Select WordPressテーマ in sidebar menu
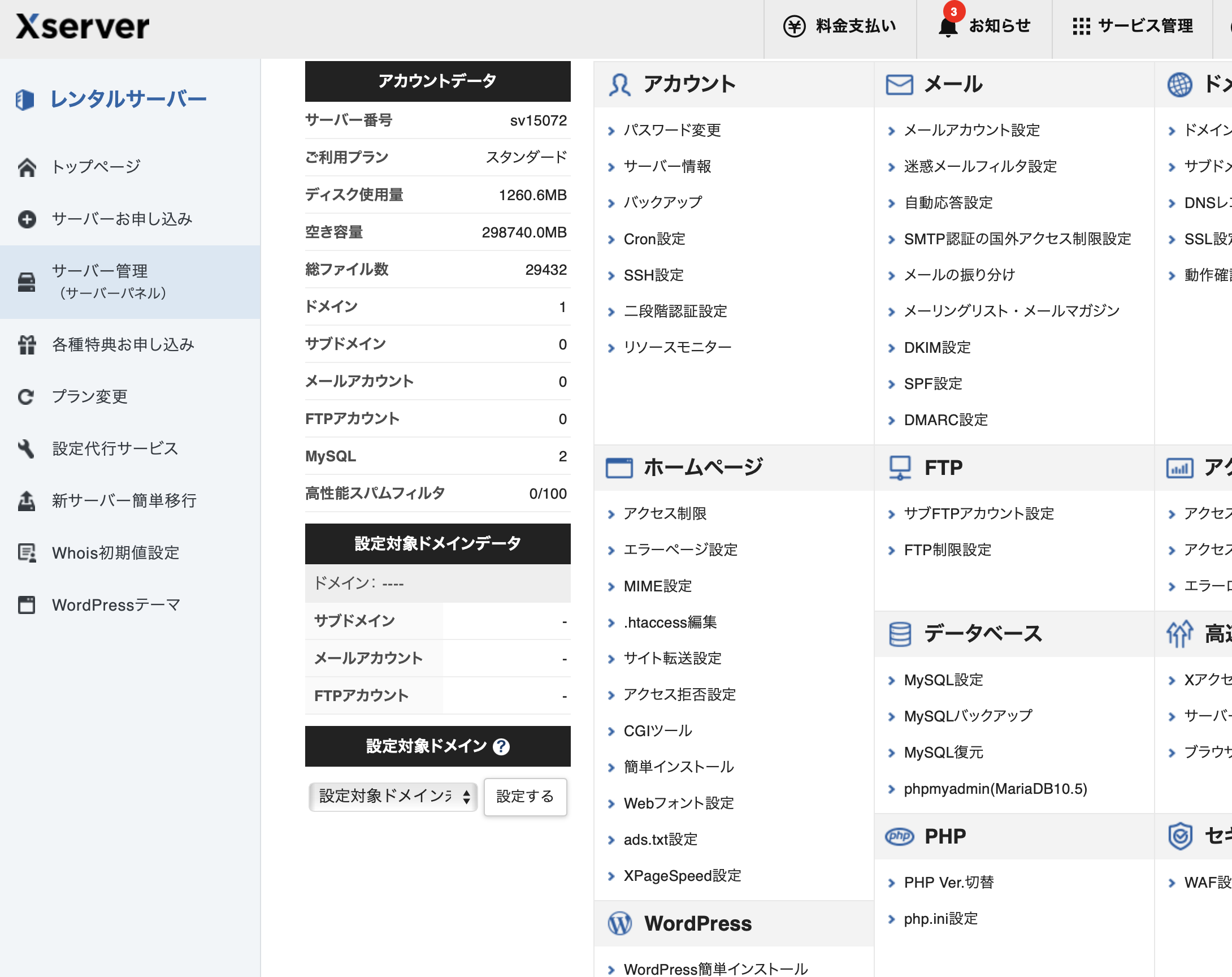 tap(116, 605)
